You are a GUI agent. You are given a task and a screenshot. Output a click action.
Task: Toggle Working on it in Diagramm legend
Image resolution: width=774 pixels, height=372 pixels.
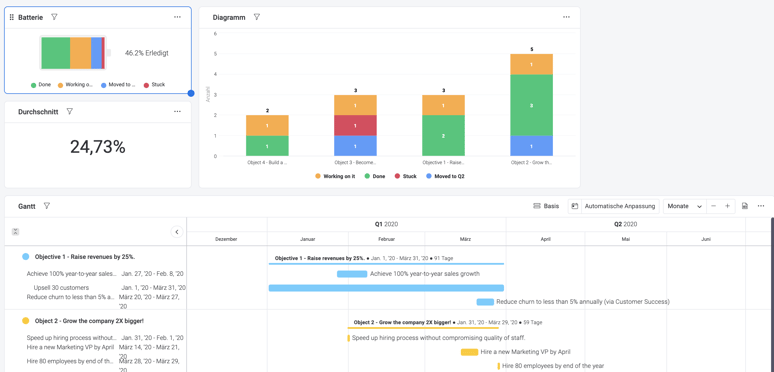[x=335, y=176]
